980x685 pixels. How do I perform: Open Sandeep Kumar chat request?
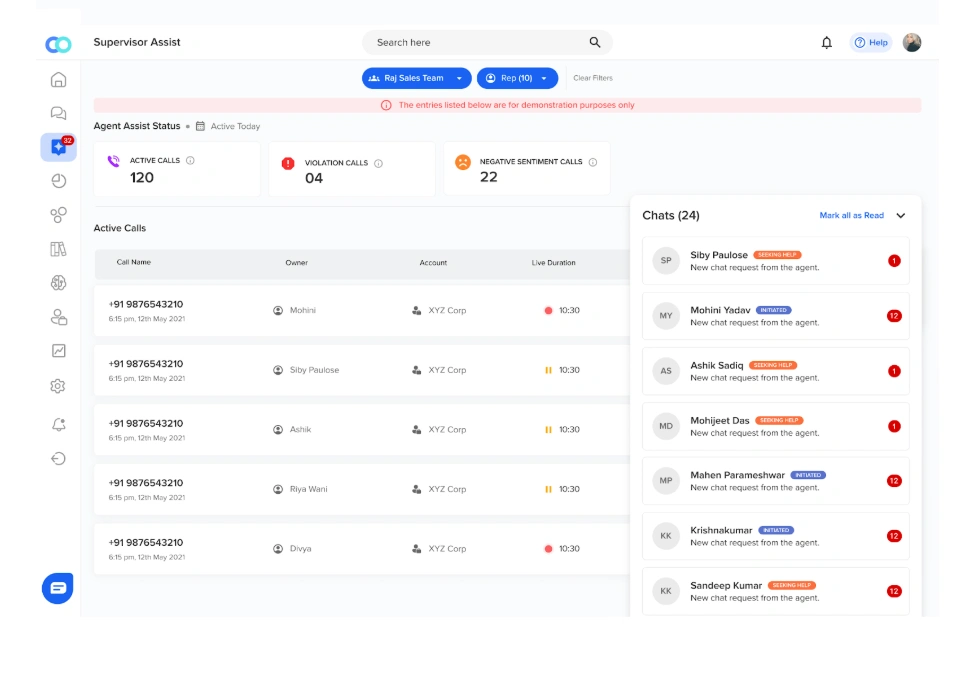tap(776, 591)
